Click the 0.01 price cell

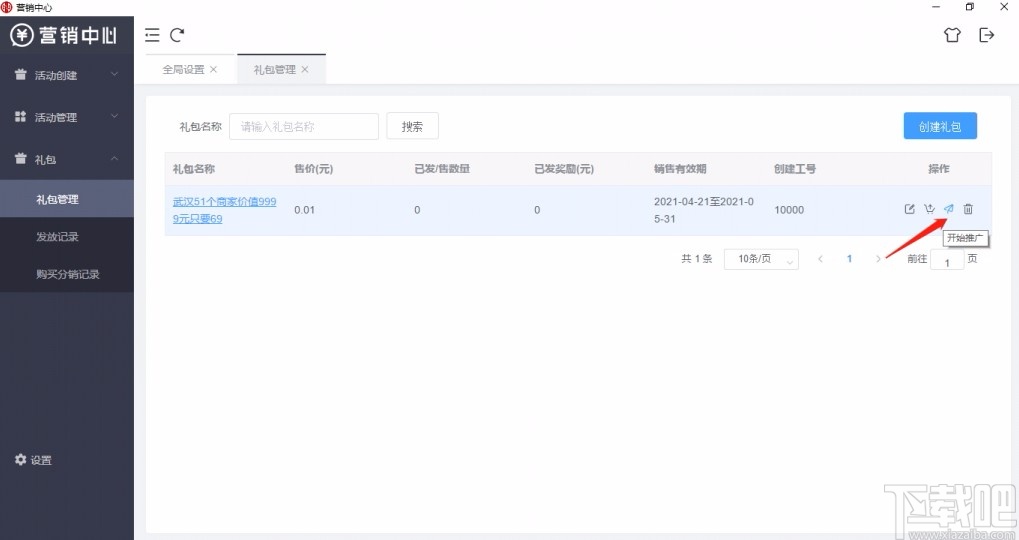[304, 210]
